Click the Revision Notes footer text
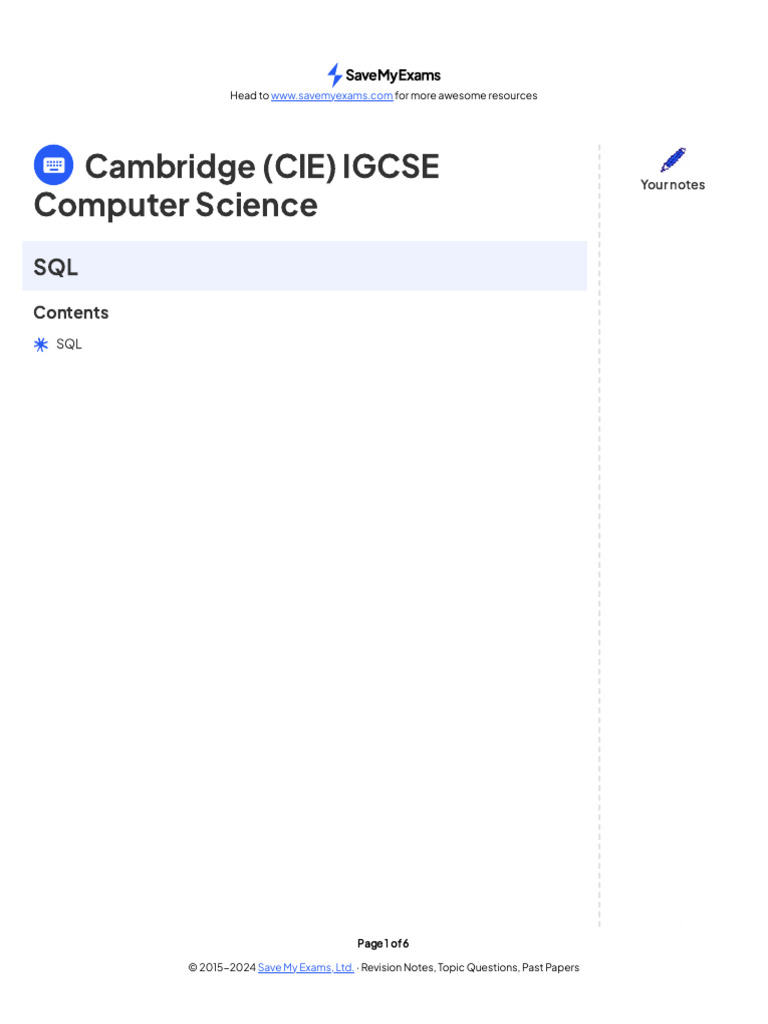Image resolution: width=768 pixels, height=1024 pixels. pos(397,968)
